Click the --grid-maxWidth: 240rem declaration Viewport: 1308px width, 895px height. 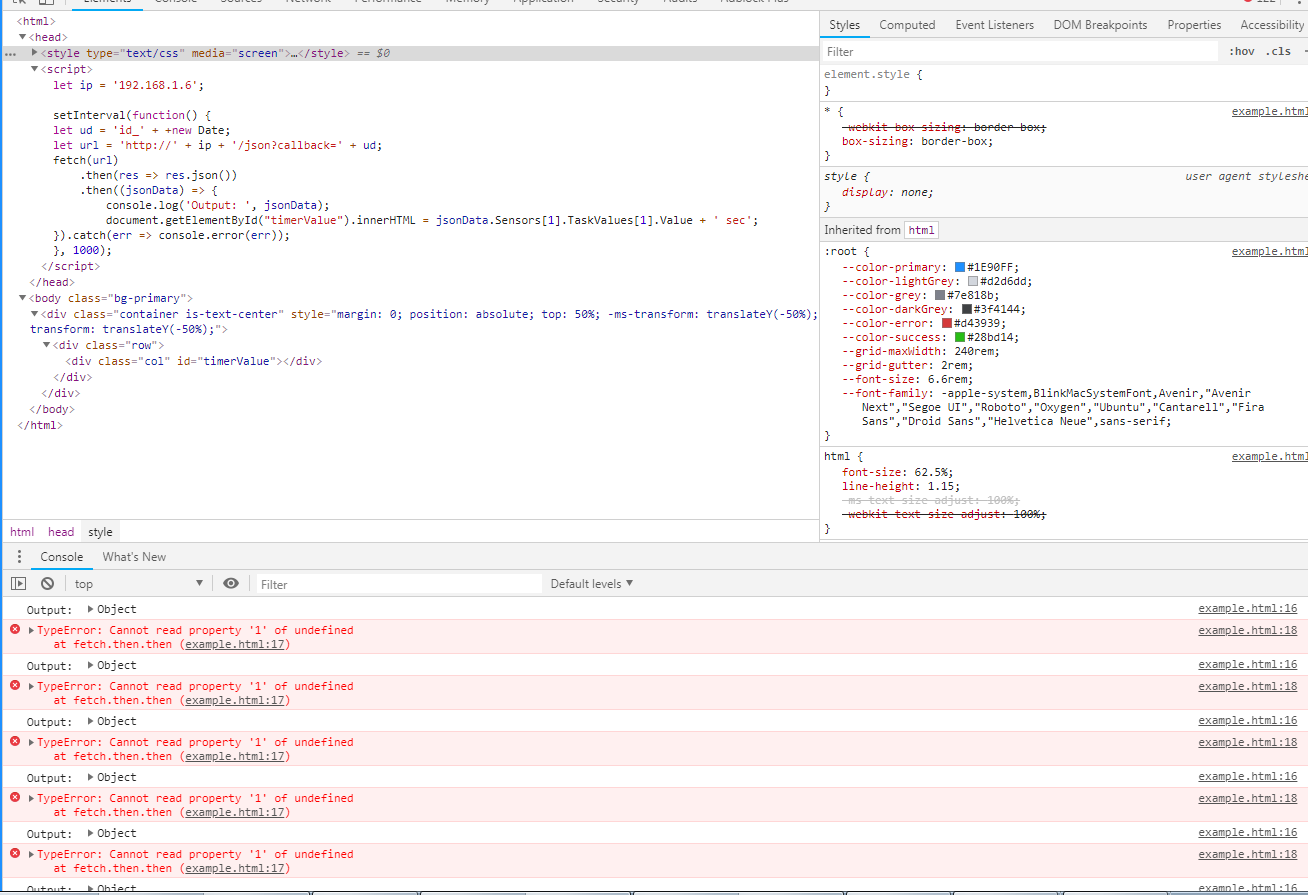click(921, 351)
